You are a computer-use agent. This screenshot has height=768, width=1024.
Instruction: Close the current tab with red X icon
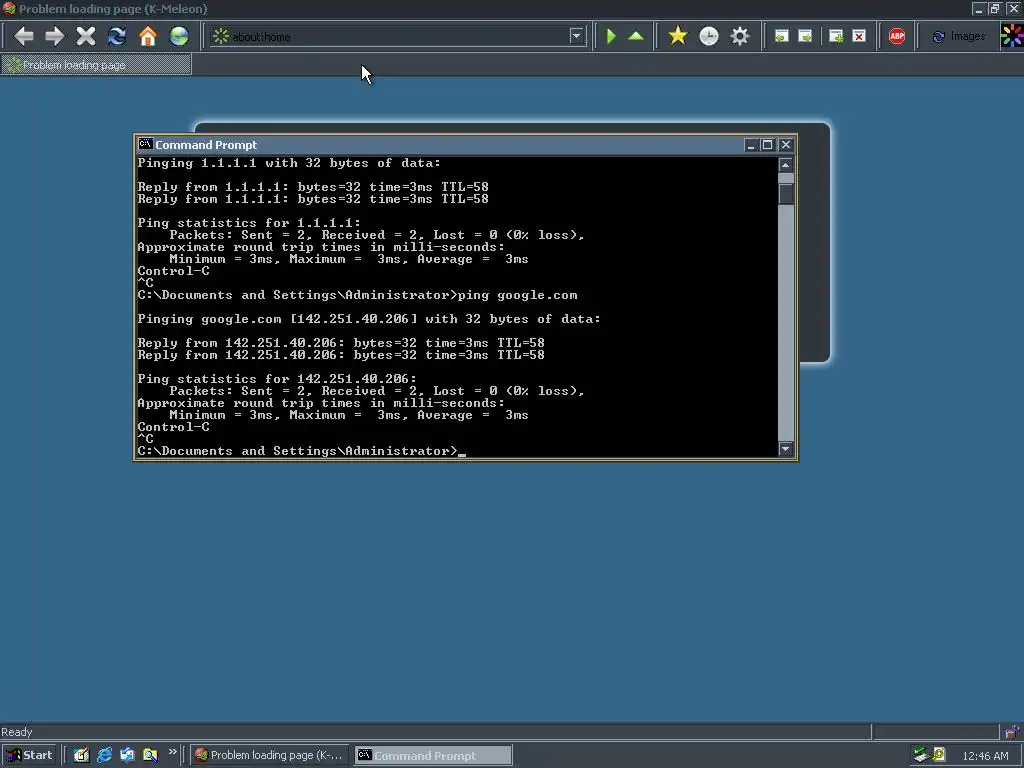point(859,37)
